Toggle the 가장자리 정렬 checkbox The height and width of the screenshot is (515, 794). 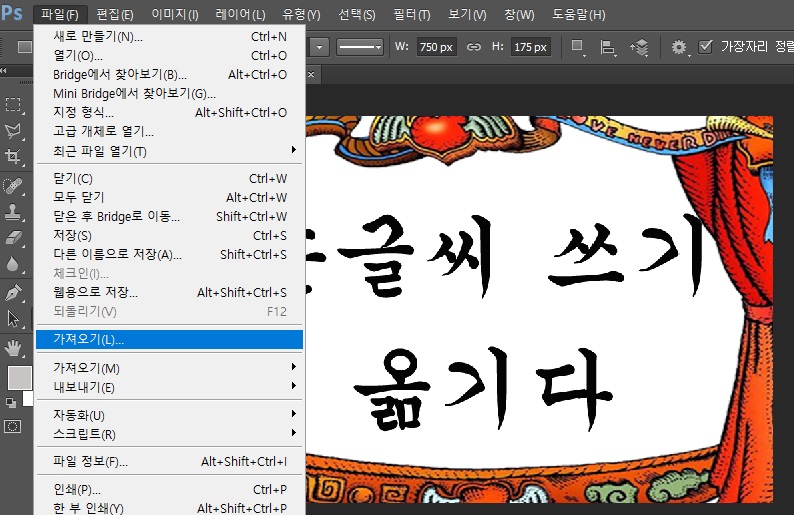pyautogui.click(x=705, y=47)
